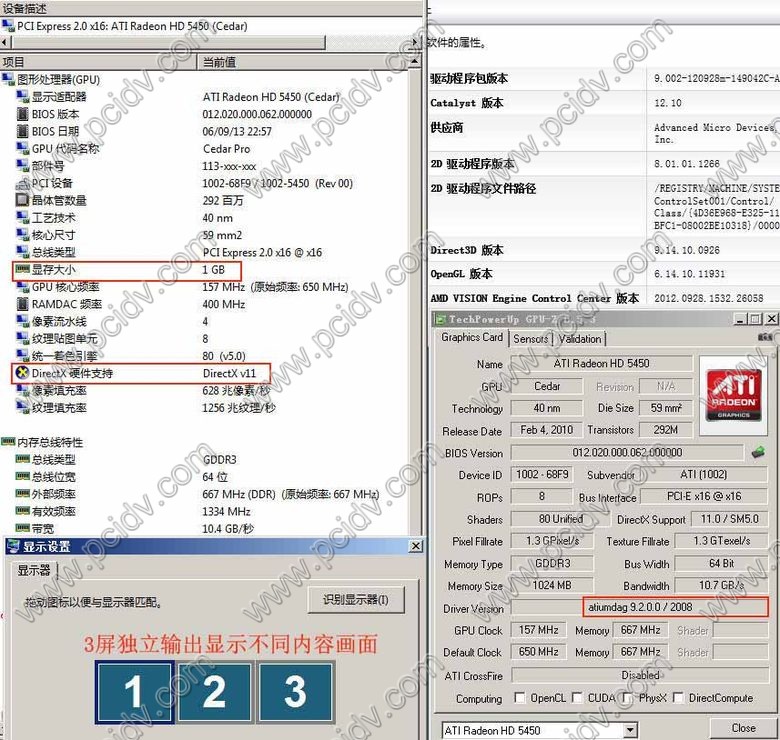Click the up arrow of the properties list scrollbar

[x=415, y=62]
